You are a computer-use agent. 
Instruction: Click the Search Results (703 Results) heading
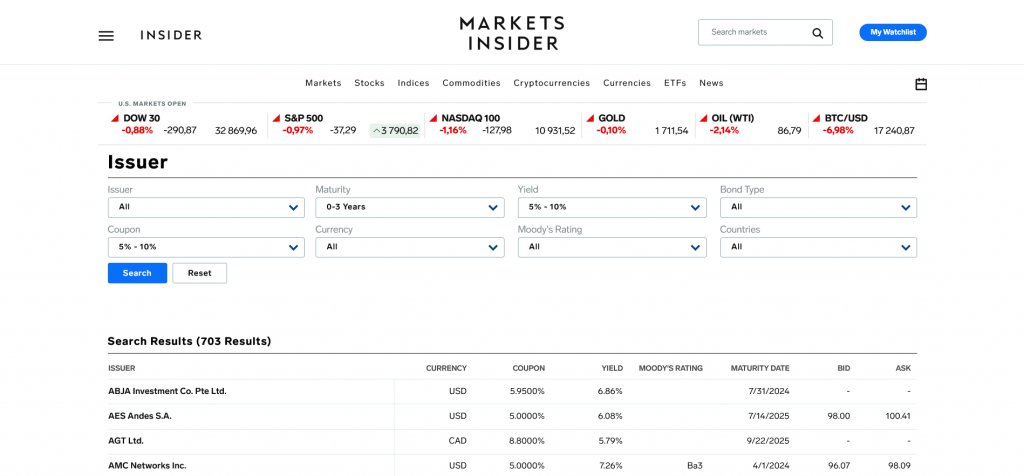[x=189, y=341]
